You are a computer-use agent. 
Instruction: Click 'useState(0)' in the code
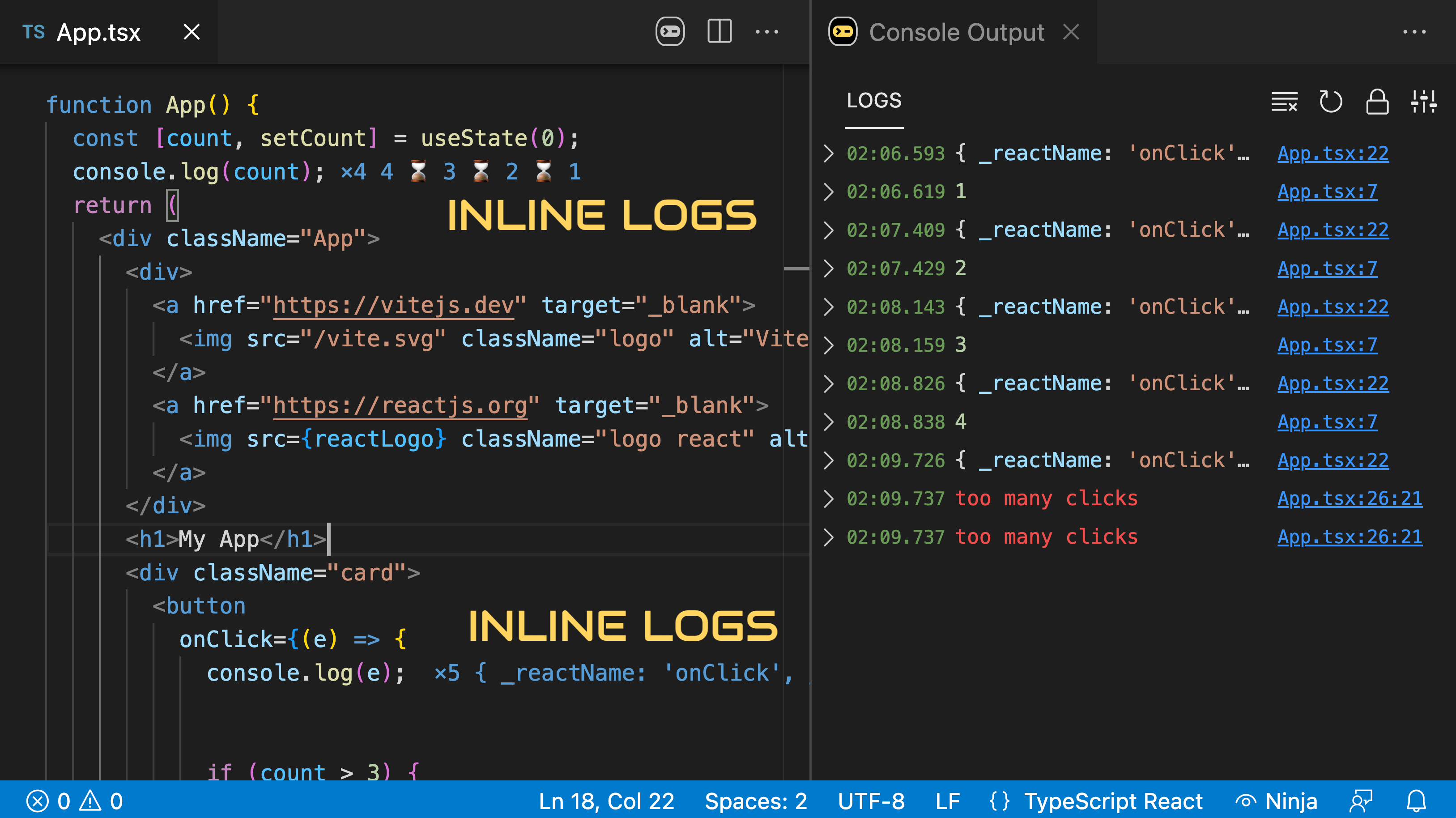[494, 139]
